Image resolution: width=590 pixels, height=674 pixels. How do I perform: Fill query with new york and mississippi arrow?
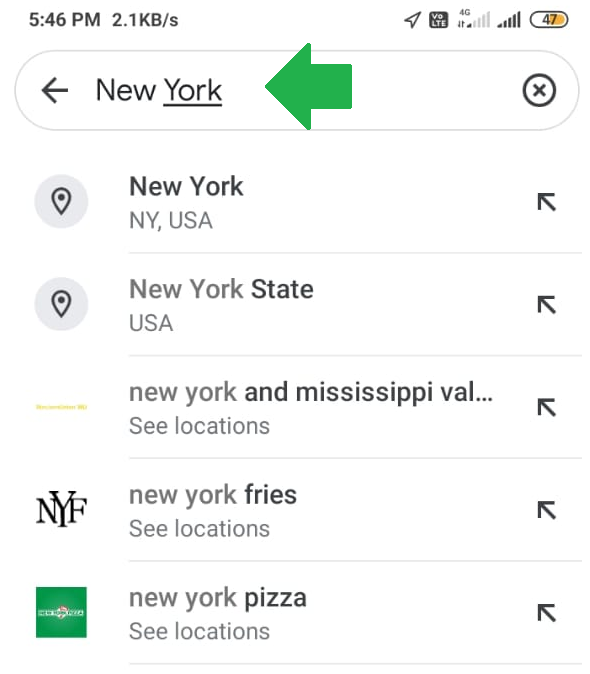tap(547, 407)
